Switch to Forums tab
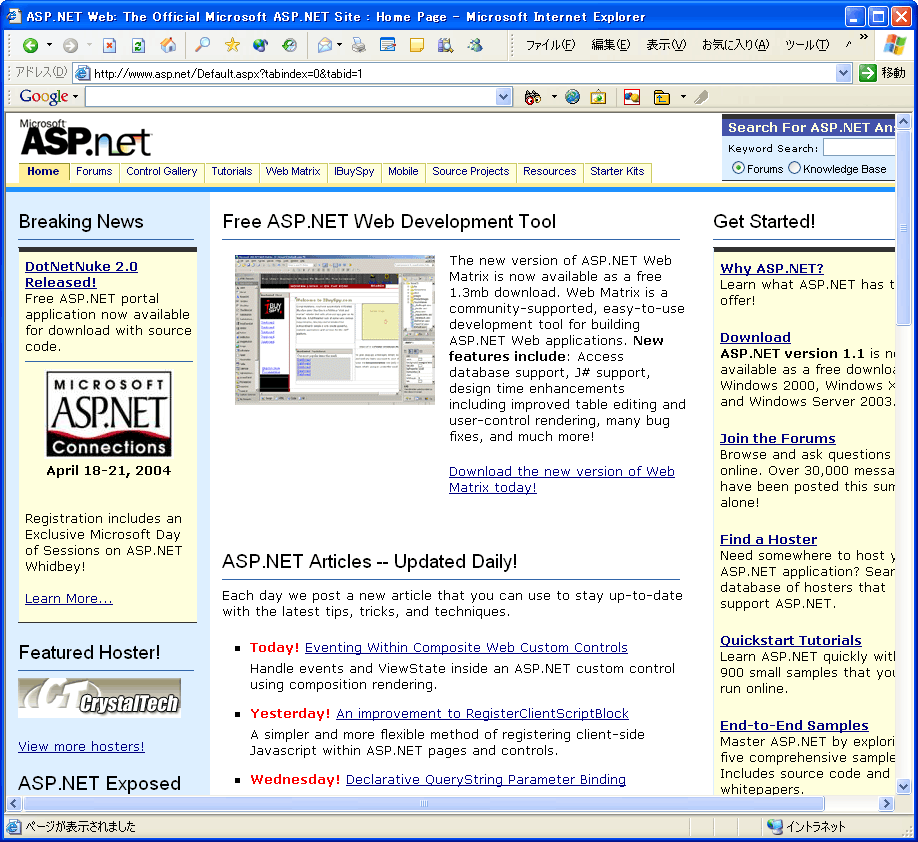This screenshot has width=918, height=842. (x=94, y=172)
